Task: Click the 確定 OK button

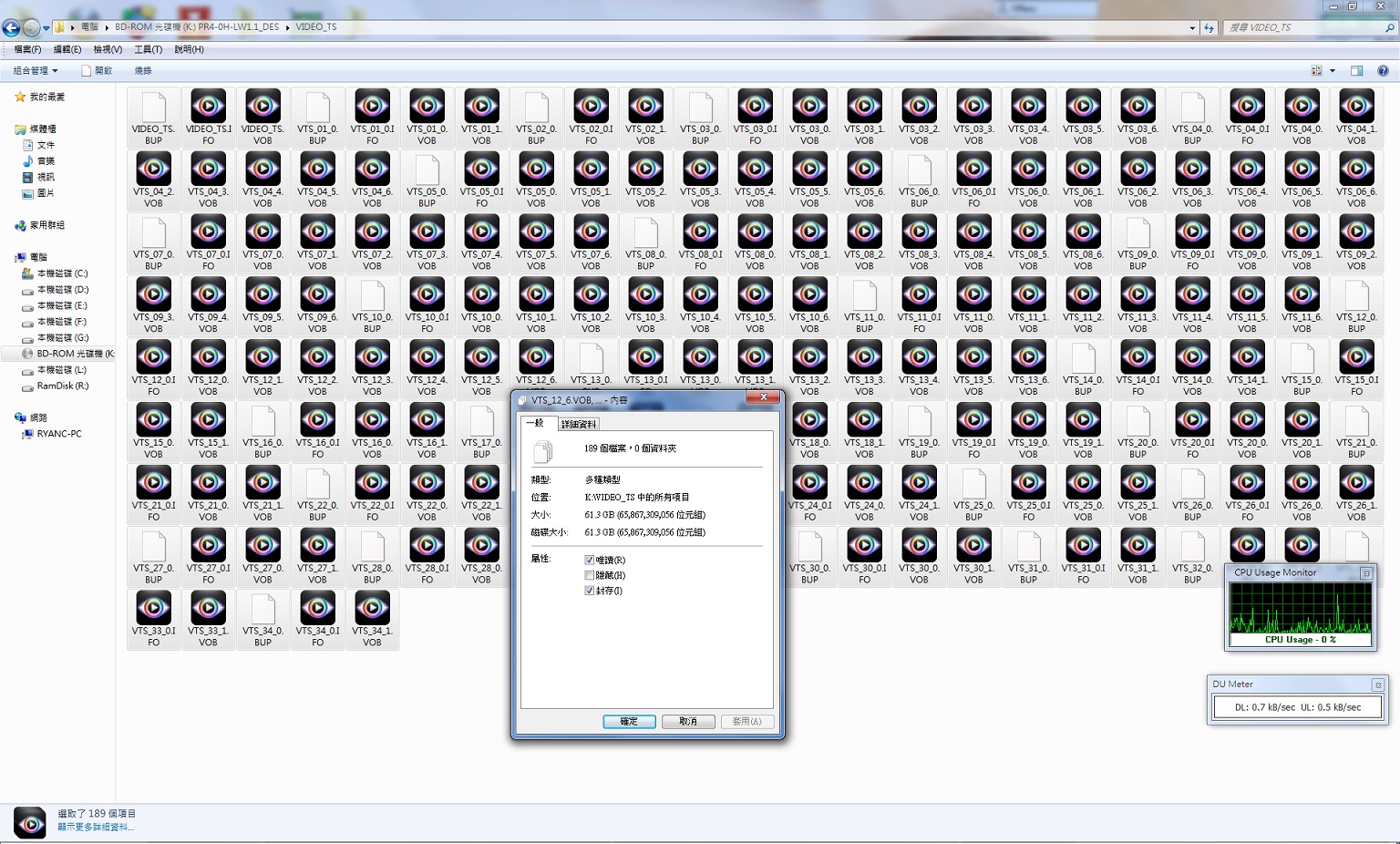Action: pos(629,721)
